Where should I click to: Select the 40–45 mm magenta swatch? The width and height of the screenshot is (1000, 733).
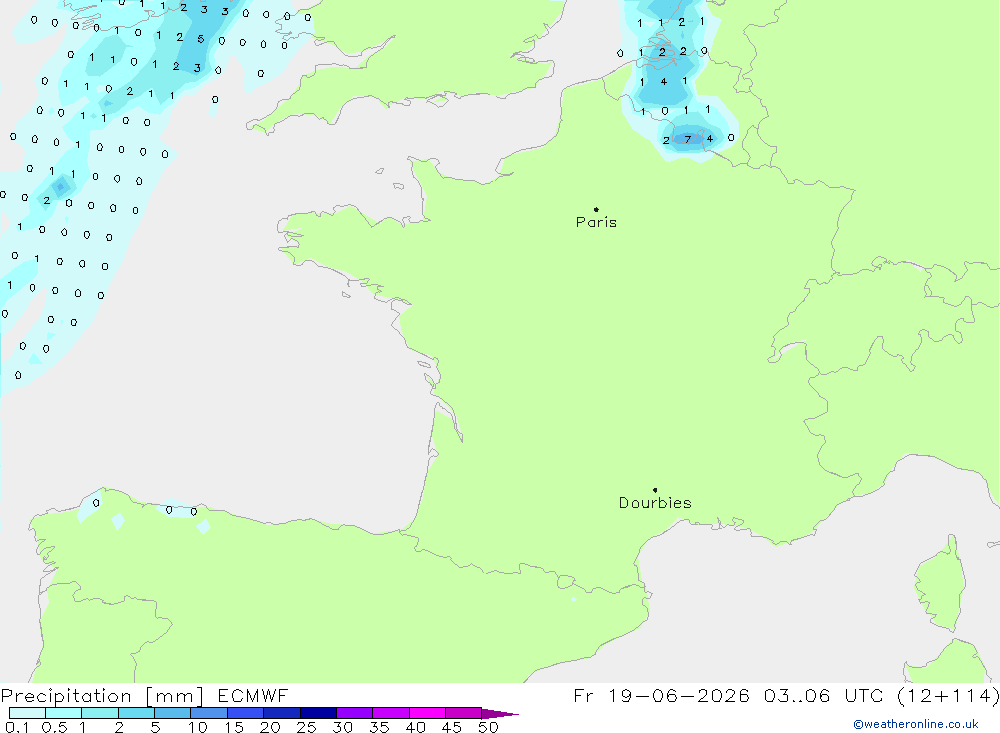click(427, 713)
